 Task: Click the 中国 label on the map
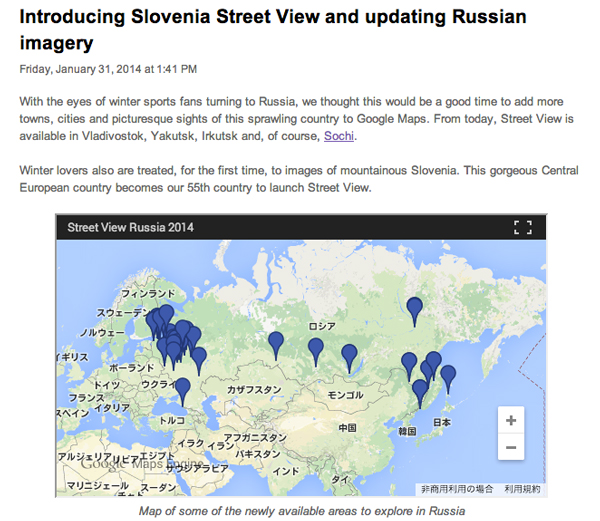click(347, 428)
